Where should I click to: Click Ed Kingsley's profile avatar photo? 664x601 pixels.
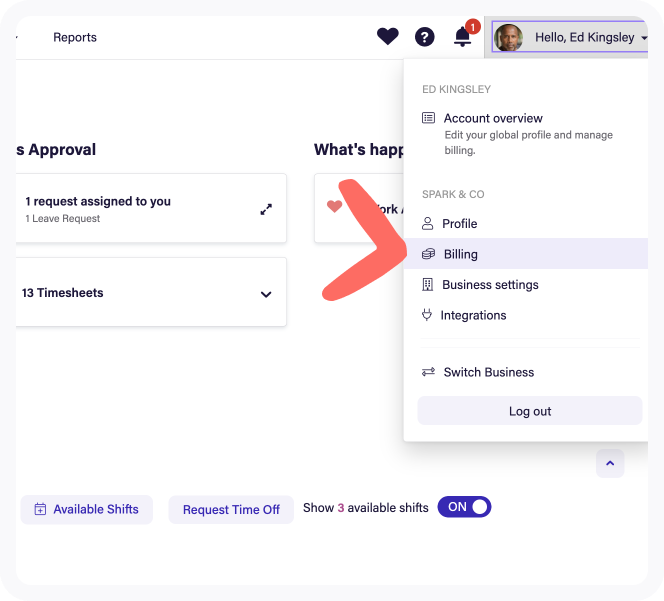[508, 37]
